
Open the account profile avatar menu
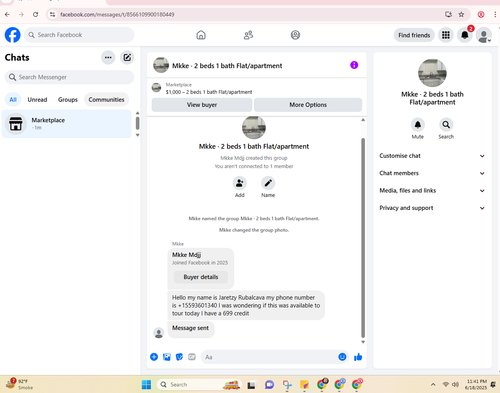pyautogui.click(x=484, y=35)
